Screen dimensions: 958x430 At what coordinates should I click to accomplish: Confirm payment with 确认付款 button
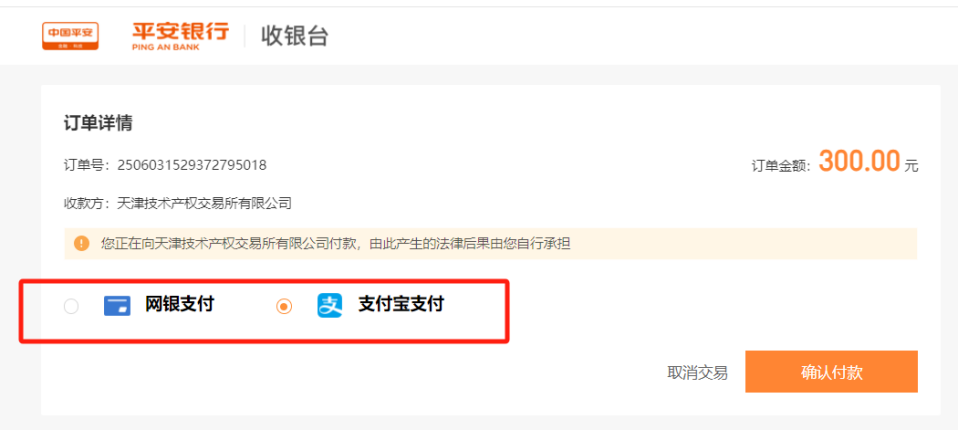tap(832, 371)
